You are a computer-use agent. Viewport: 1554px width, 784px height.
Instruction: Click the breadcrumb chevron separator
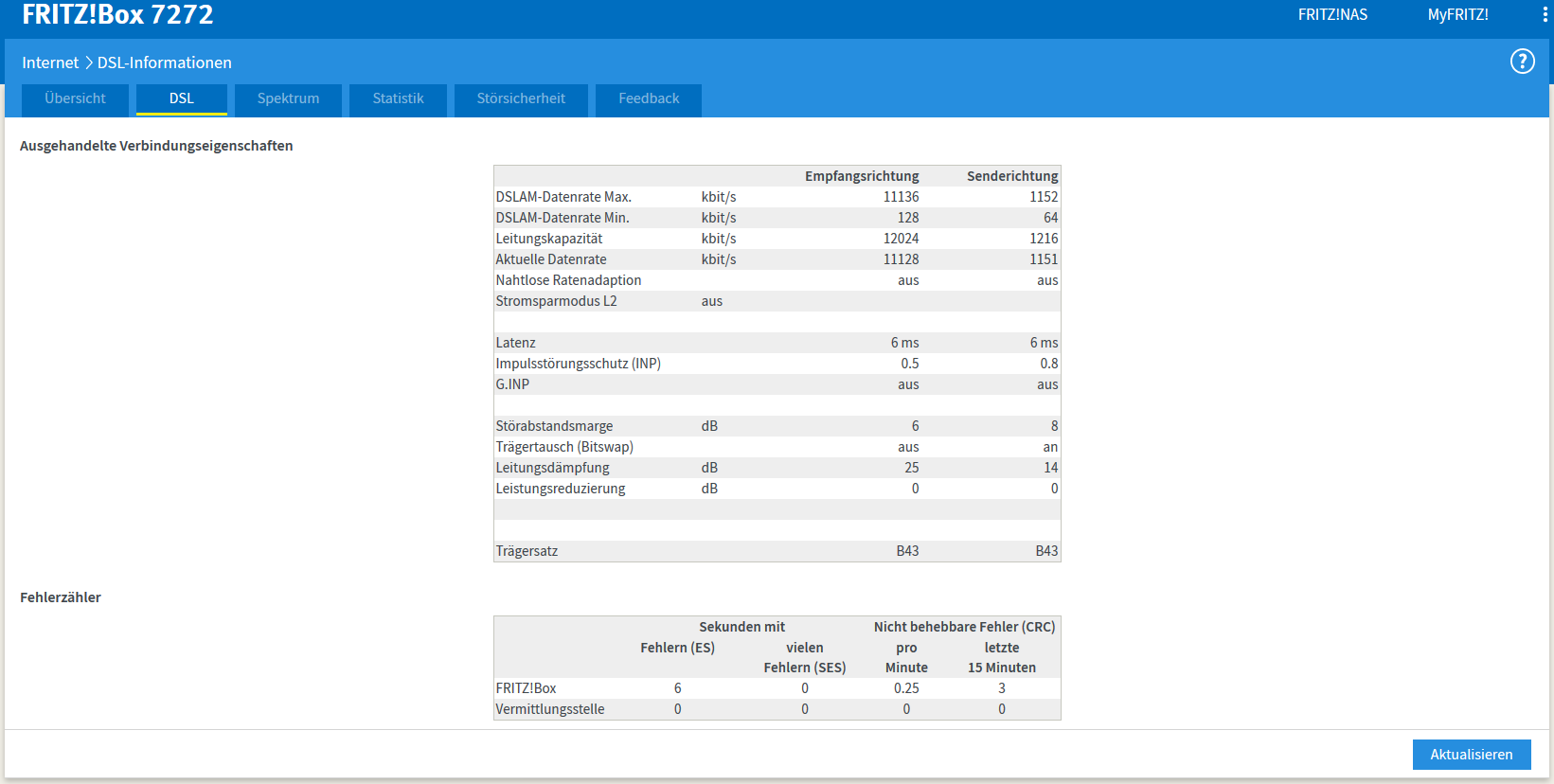click(x=89, y=62)
